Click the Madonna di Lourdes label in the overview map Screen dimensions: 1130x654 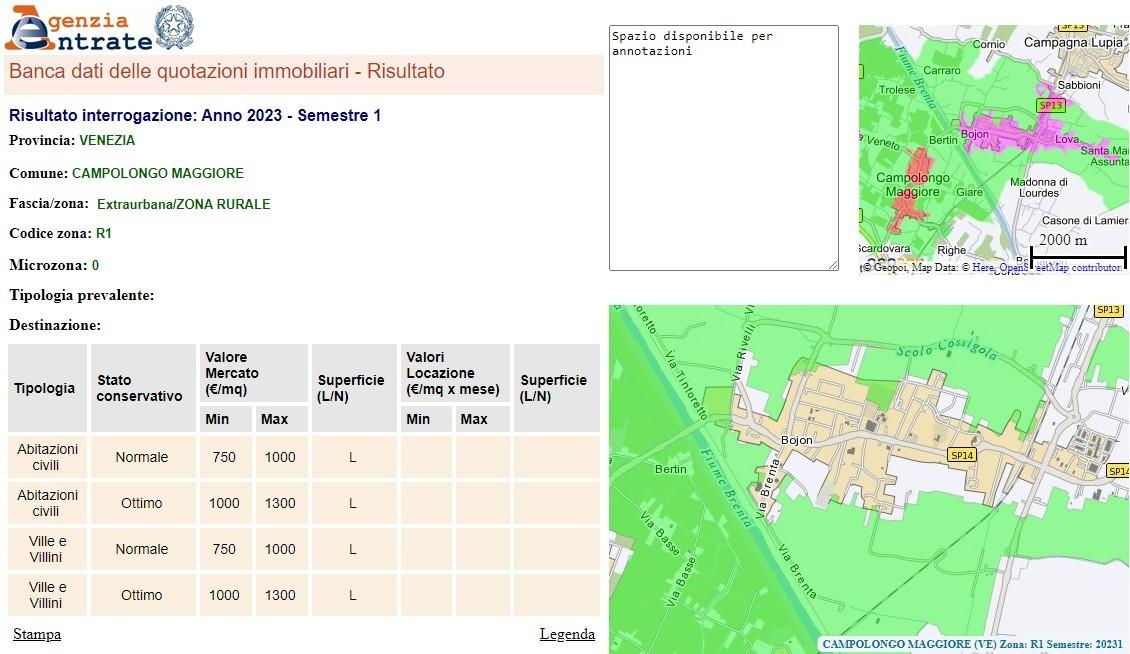pos(1038,187)
